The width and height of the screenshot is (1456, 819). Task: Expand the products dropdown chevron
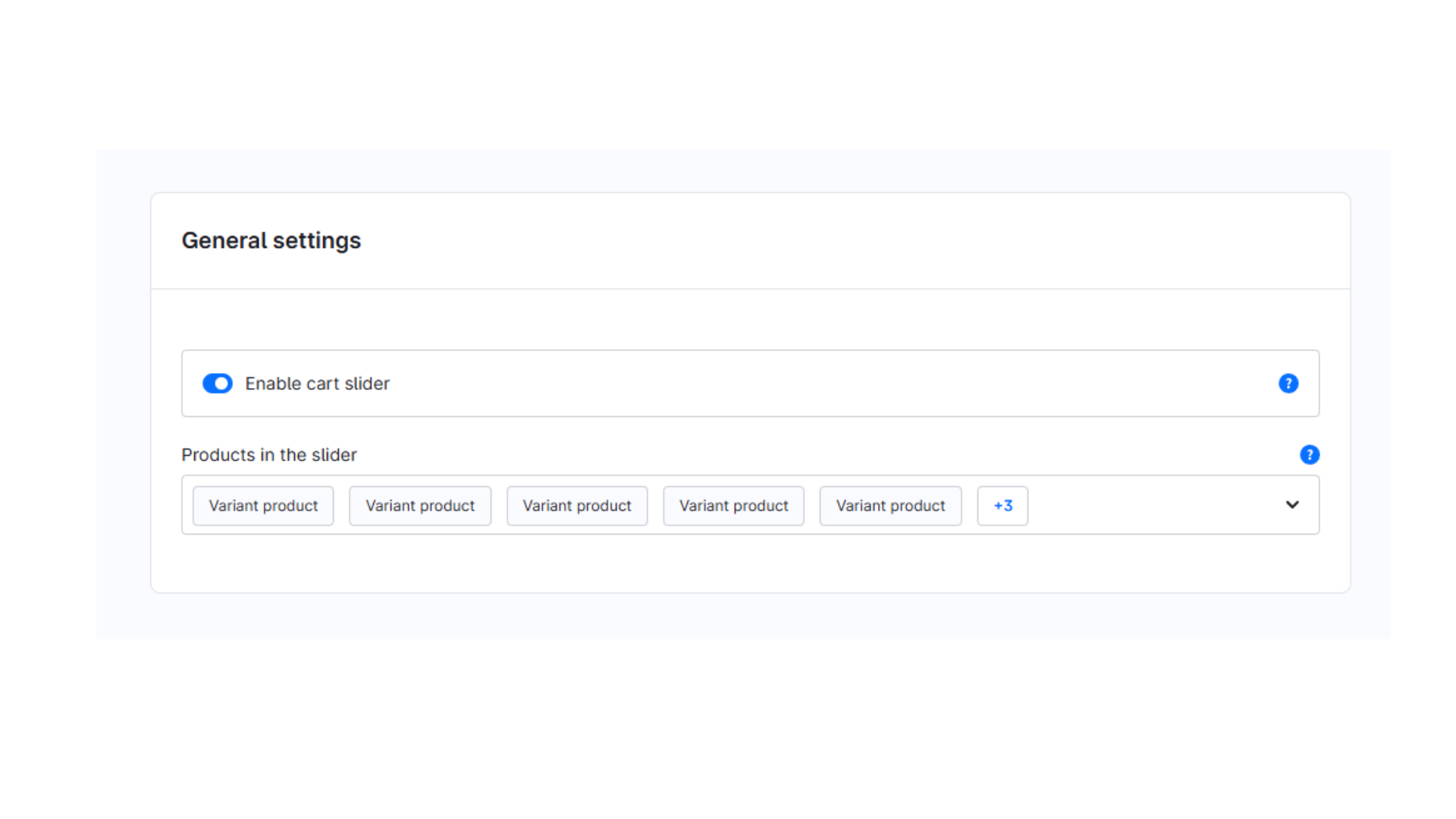pos(1292,505)
